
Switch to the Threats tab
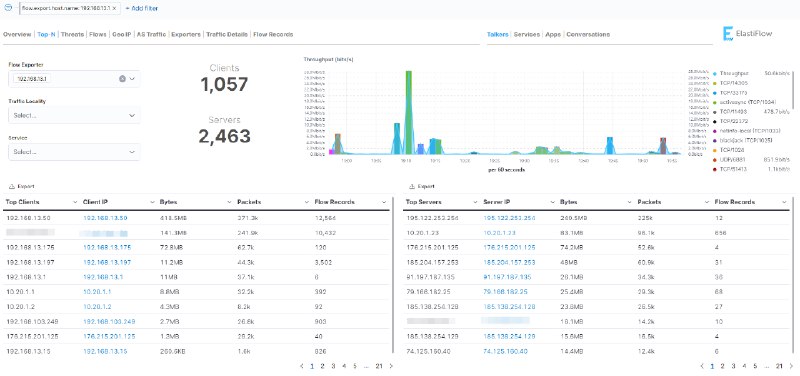[x=72, y=35]
